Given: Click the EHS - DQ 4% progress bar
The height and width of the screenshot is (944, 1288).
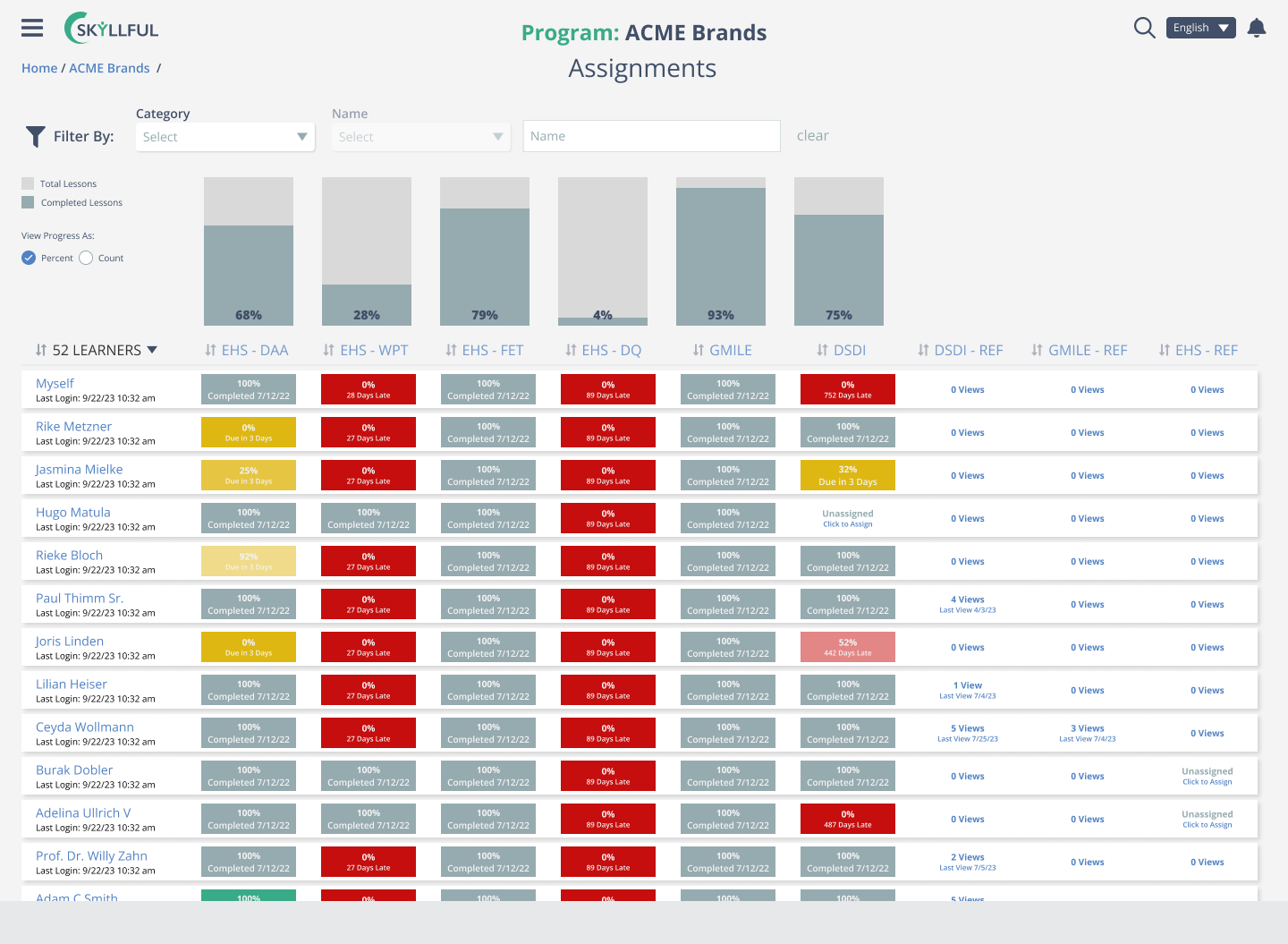Looking at the screenshot, I should [603, 321].
